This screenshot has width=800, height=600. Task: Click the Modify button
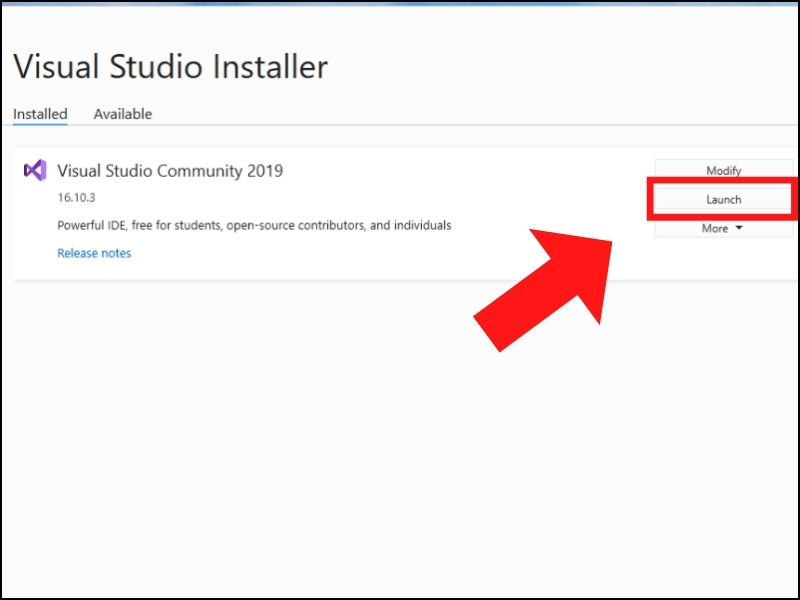click(723, 170)
